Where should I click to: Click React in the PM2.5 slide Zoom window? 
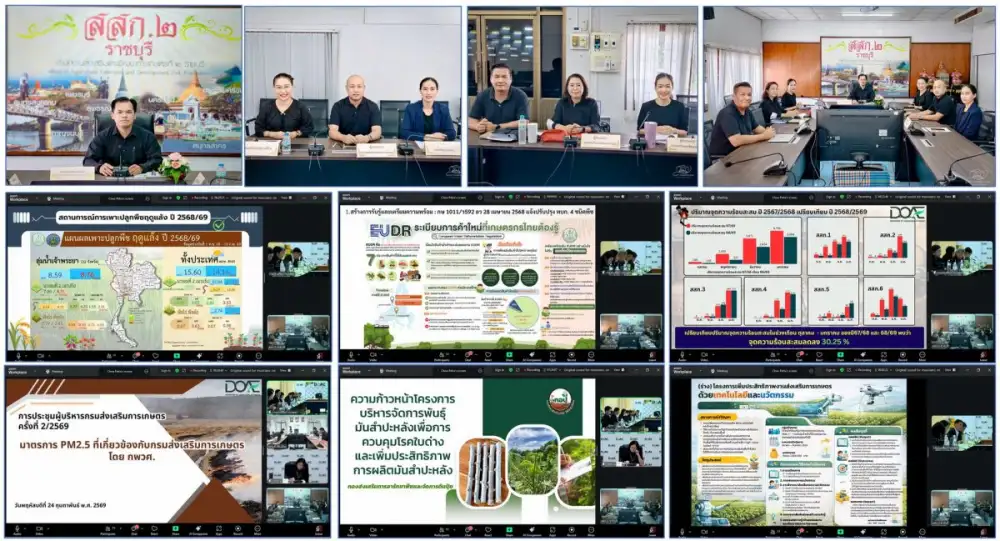pos(155,530)
